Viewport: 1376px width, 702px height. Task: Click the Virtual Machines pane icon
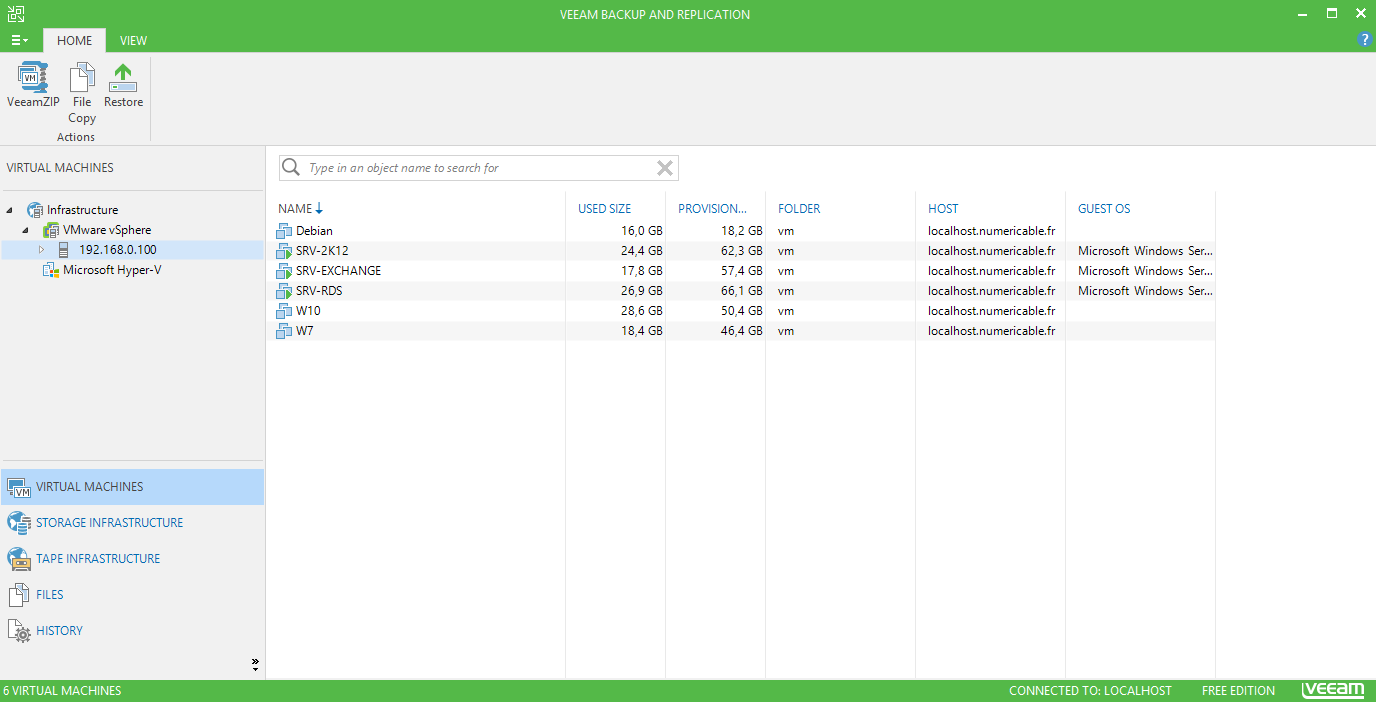(19, 487)
